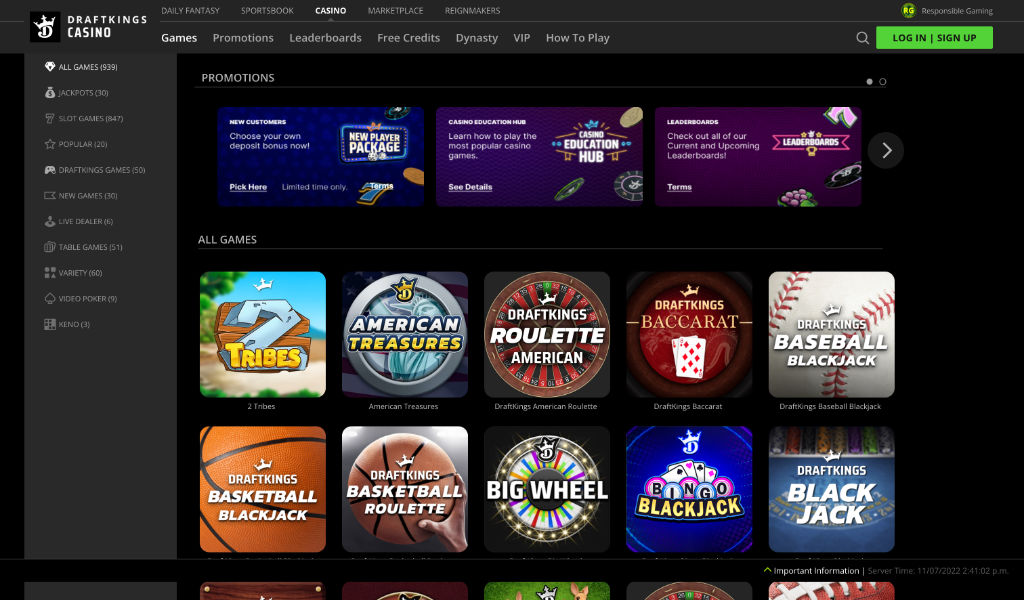Click the Log In | Sign Up button
This screenshot has width=1024, height=600.
tap(934, 38)
